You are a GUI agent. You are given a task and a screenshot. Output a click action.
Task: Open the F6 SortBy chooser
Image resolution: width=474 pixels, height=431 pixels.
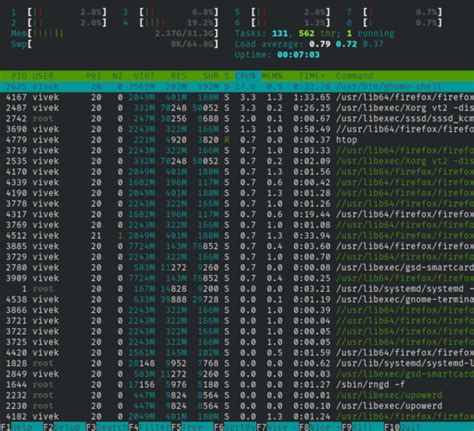235,427
